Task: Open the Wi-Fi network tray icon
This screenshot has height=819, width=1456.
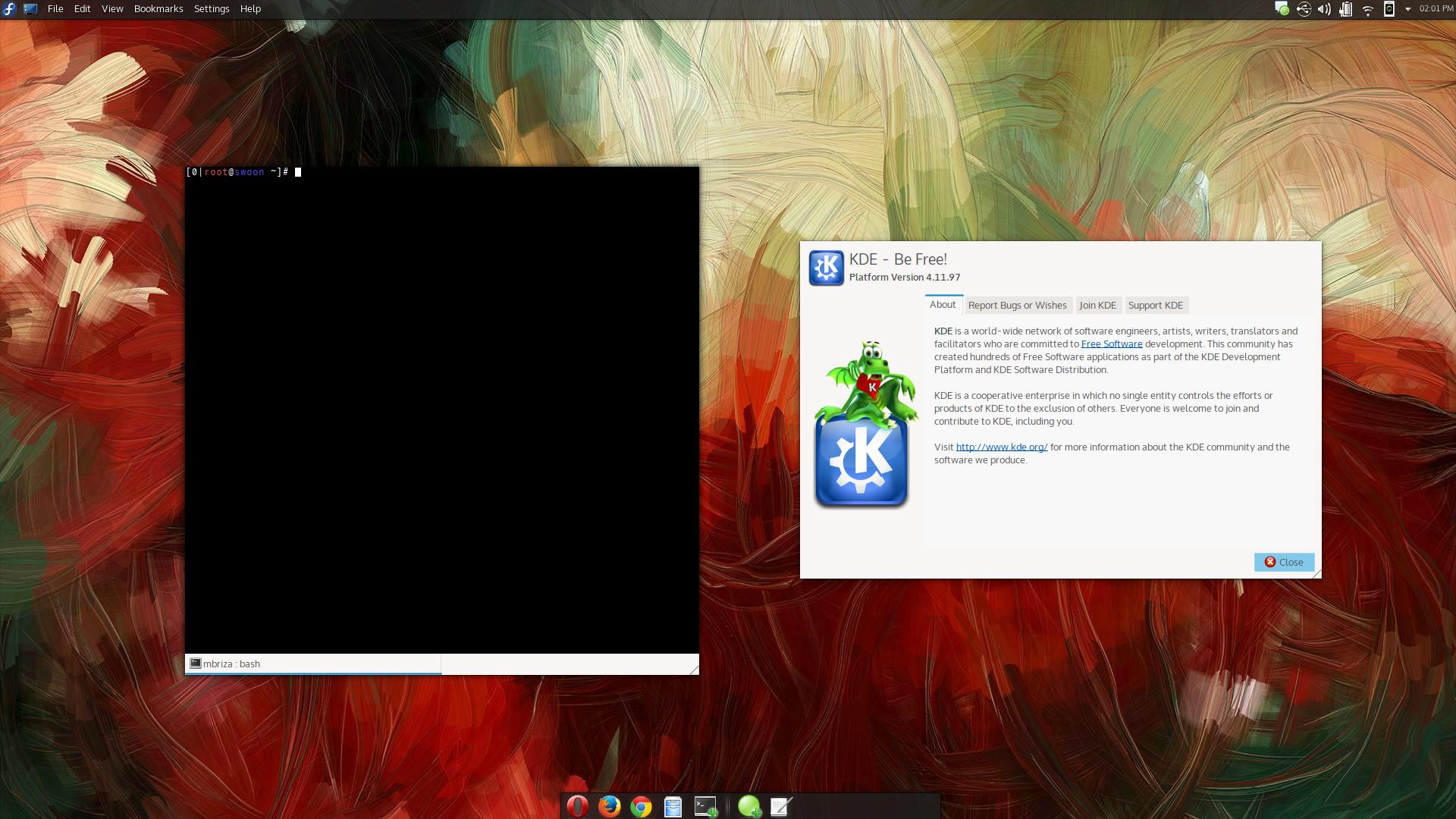Action: pyautogui.click(x=1368, y=10)
